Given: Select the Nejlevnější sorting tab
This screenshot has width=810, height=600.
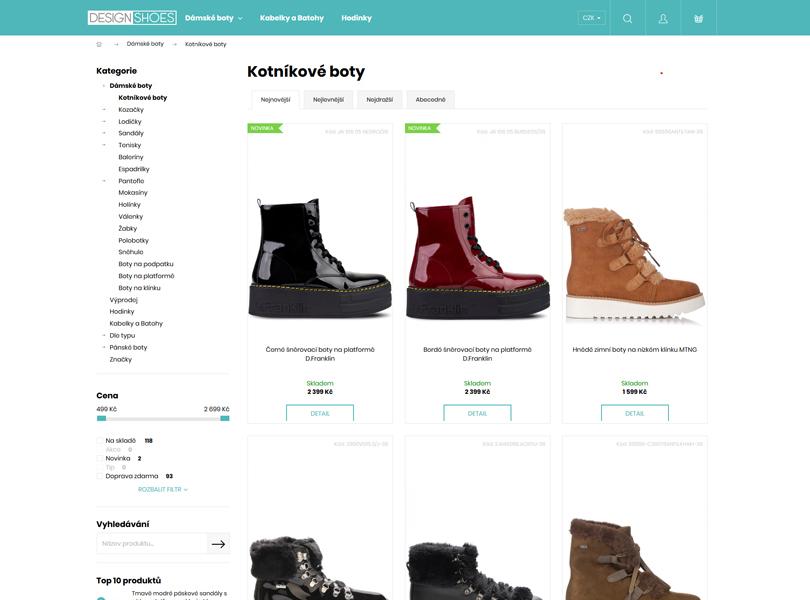Looking at the screenshot, I should tap(328, 100).
